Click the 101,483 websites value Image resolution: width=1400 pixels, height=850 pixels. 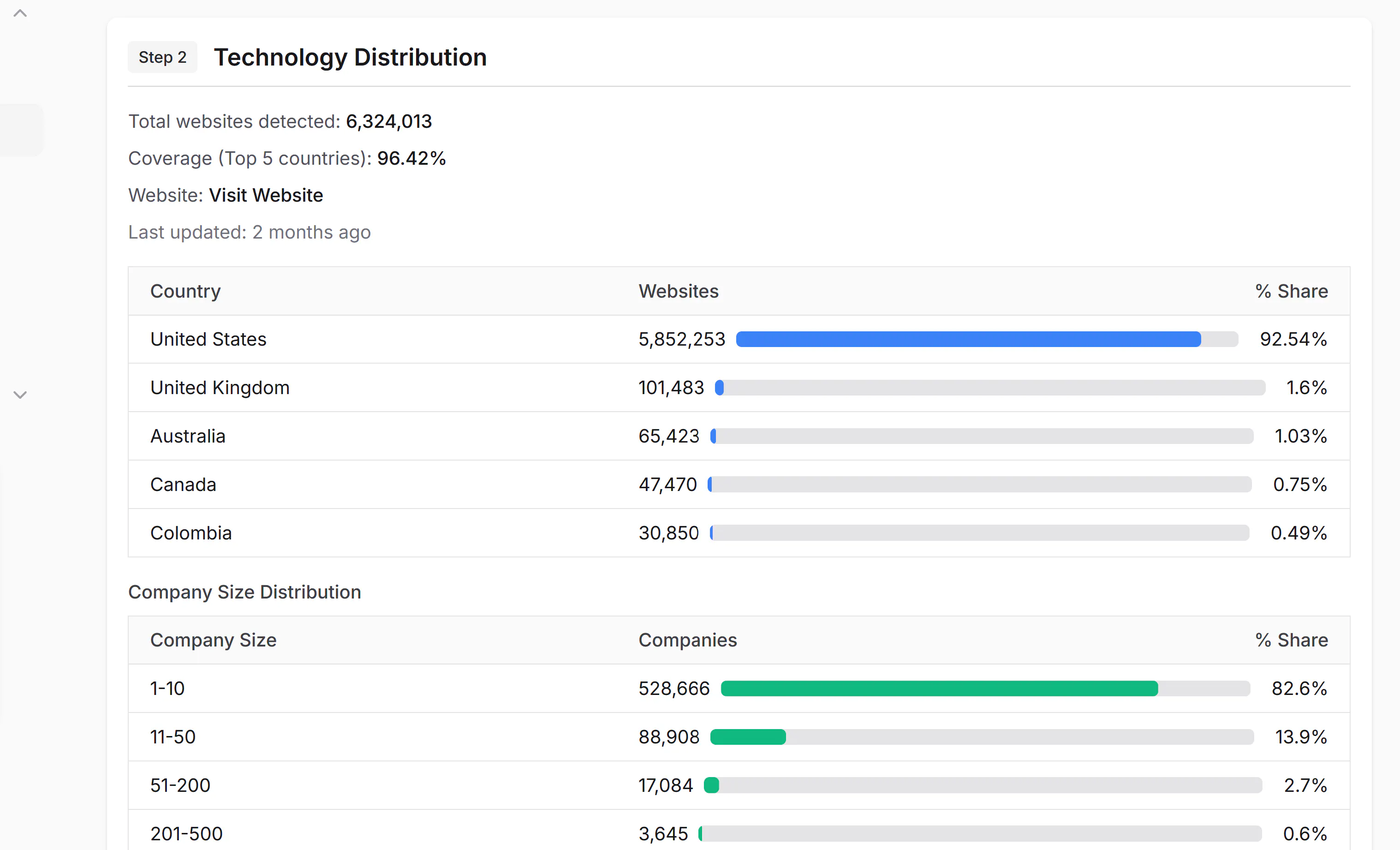click(x=671, y=388)
